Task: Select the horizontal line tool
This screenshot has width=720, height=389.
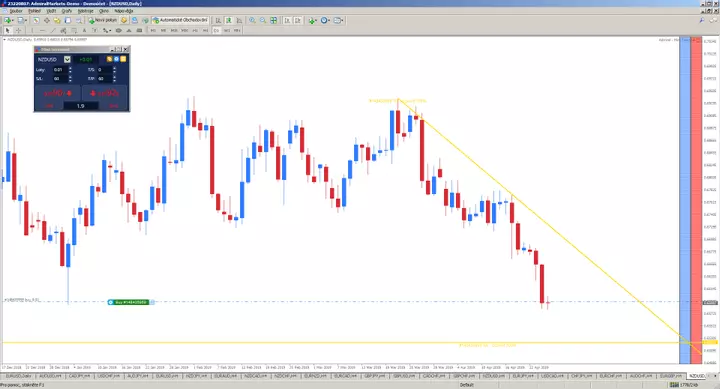Action: [x=42, y=30]
